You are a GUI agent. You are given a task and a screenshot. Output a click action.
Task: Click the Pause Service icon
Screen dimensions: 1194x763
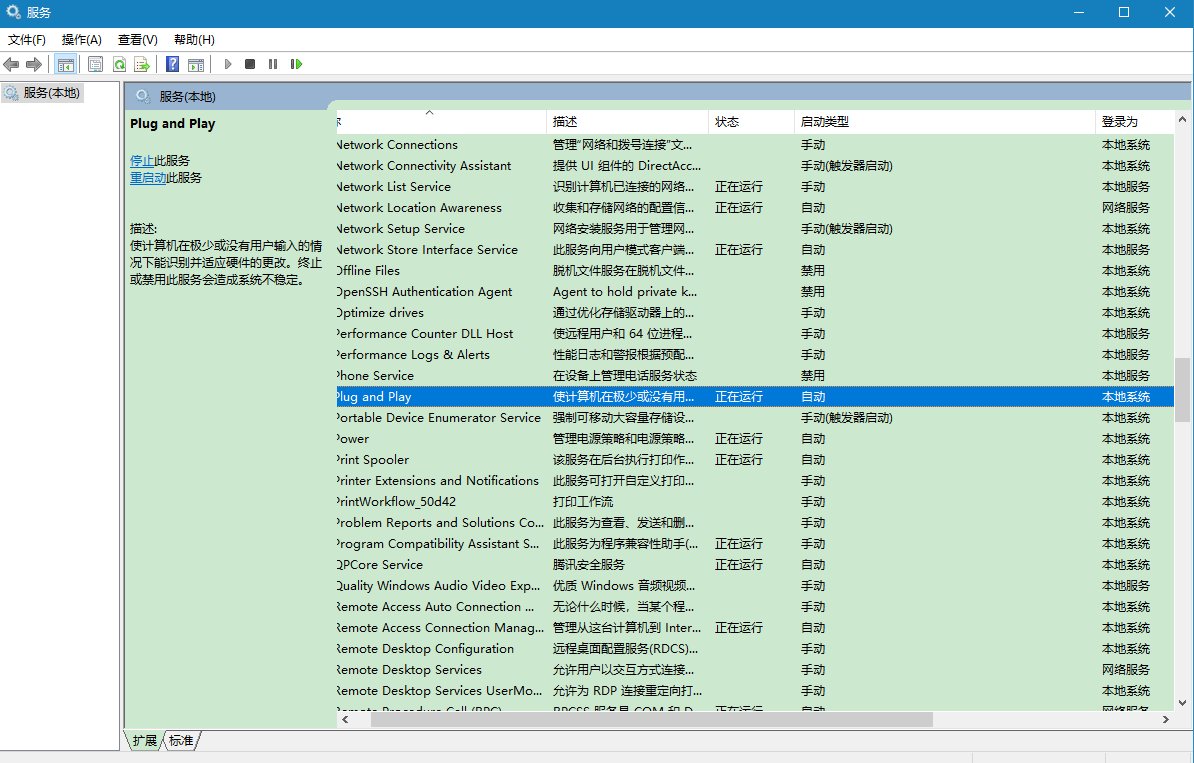[273, 65]
